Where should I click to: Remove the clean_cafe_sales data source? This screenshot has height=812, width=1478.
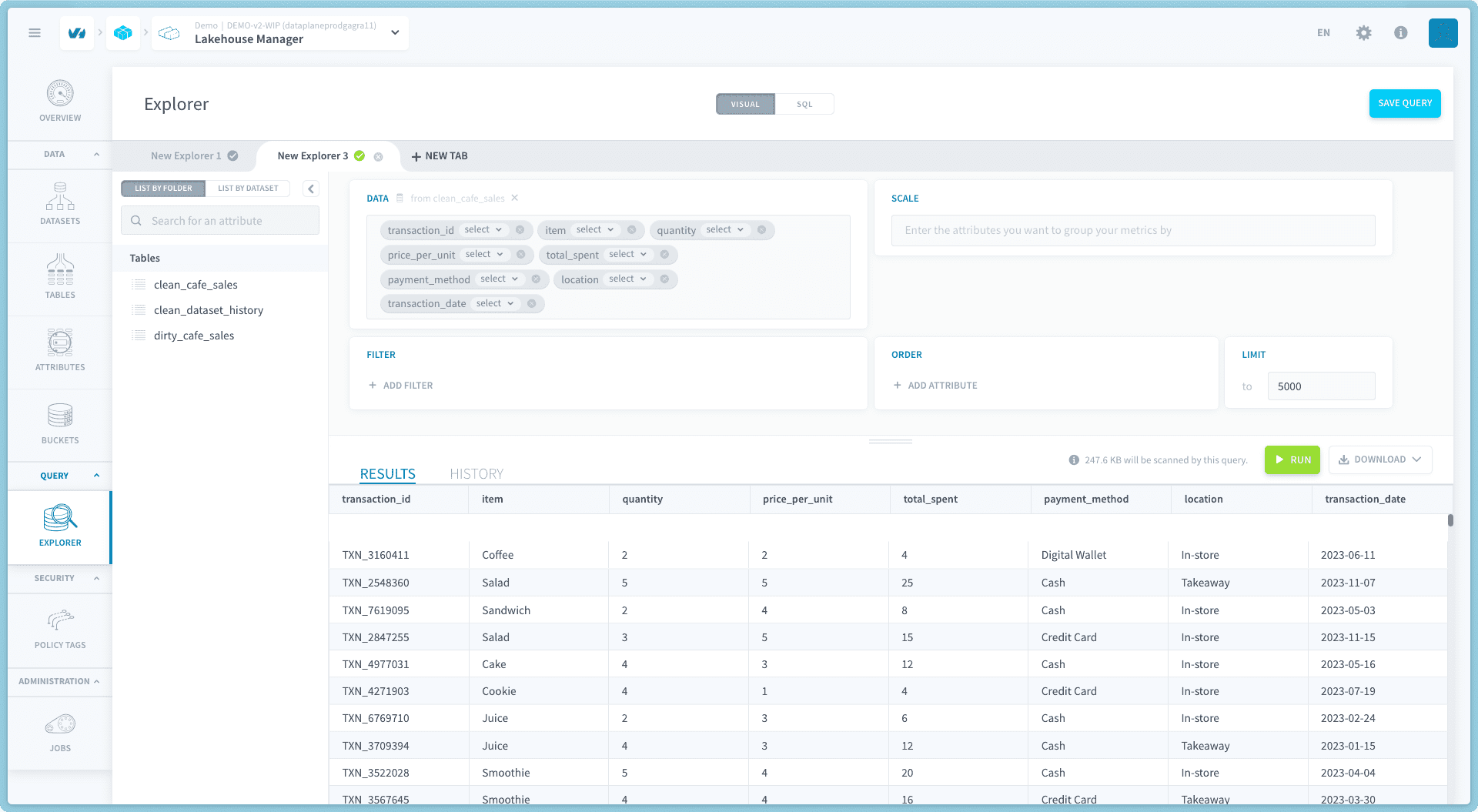coord(514,199)
